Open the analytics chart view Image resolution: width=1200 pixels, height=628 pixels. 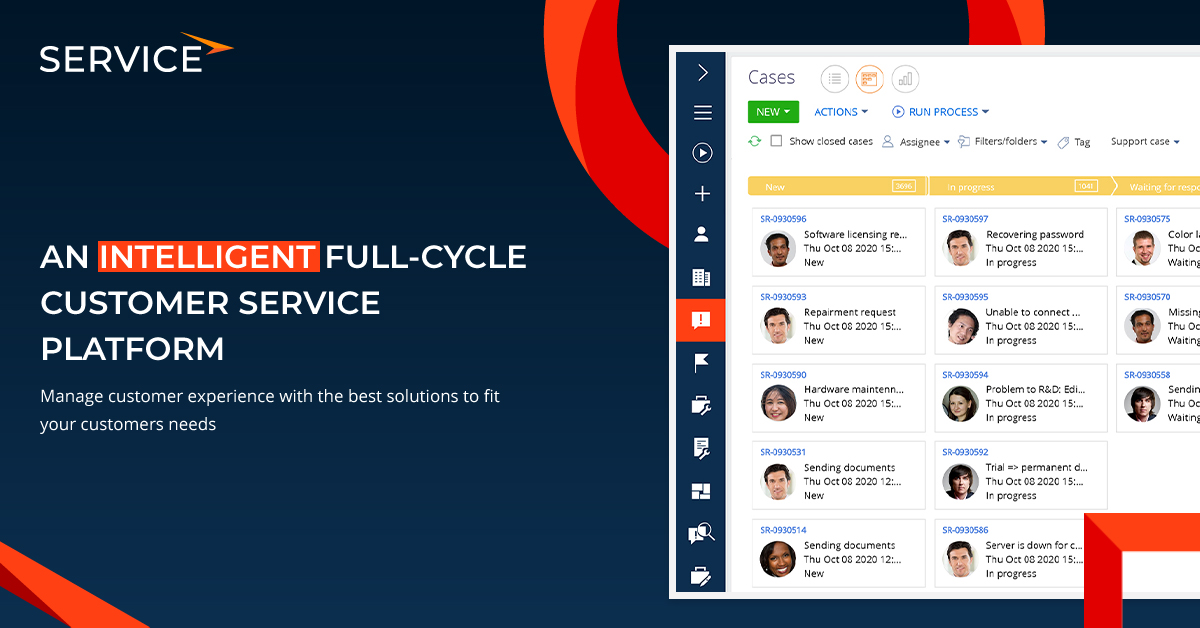click(905, 79)
